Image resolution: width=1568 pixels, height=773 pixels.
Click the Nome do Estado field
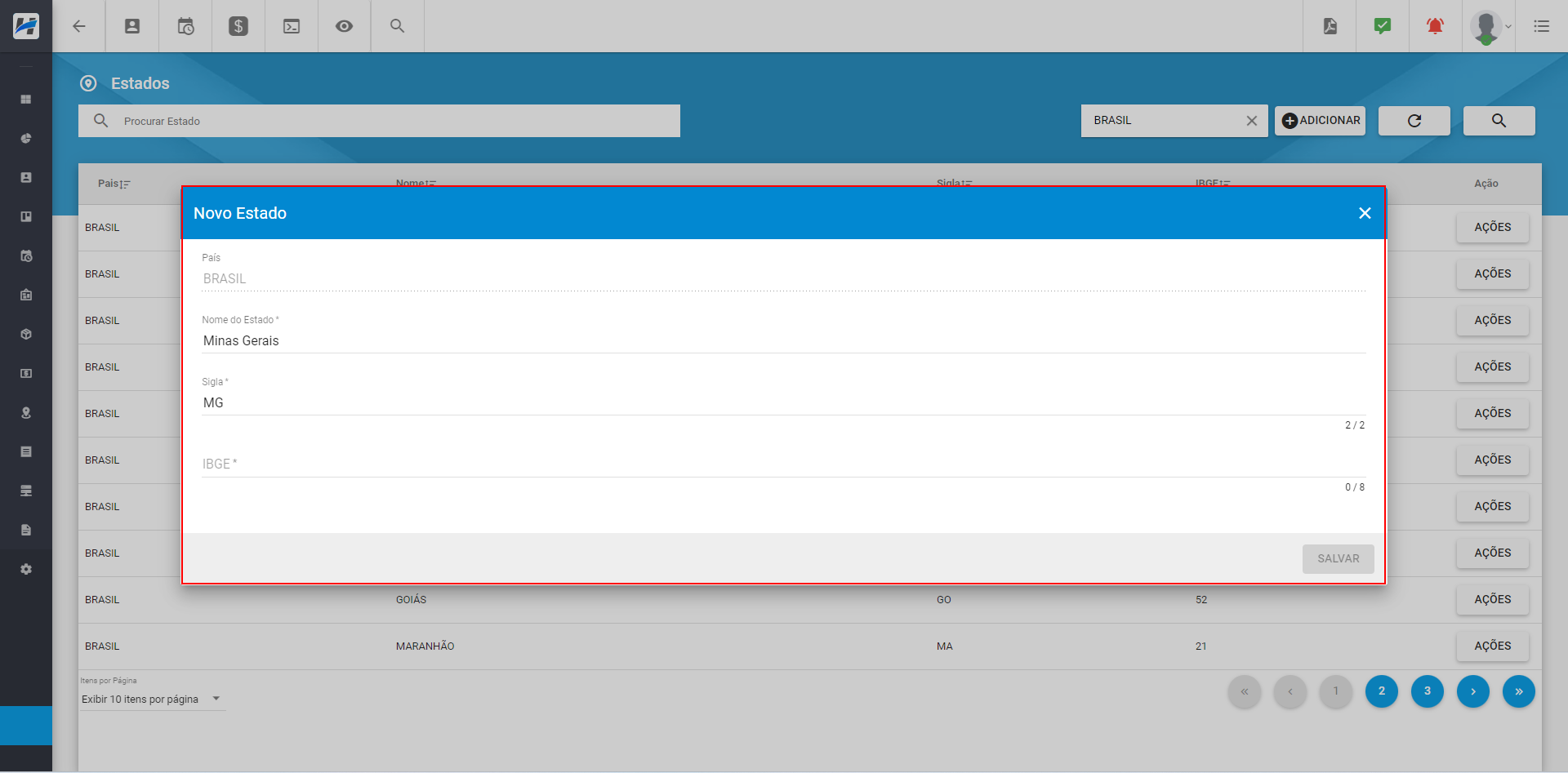coord(783,340)
